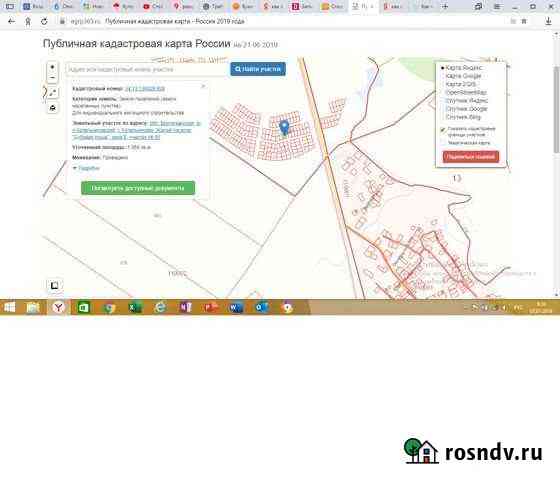Reload the page with browser refresh icon
This screenshot has height=480, width=560.
(44, 21)
